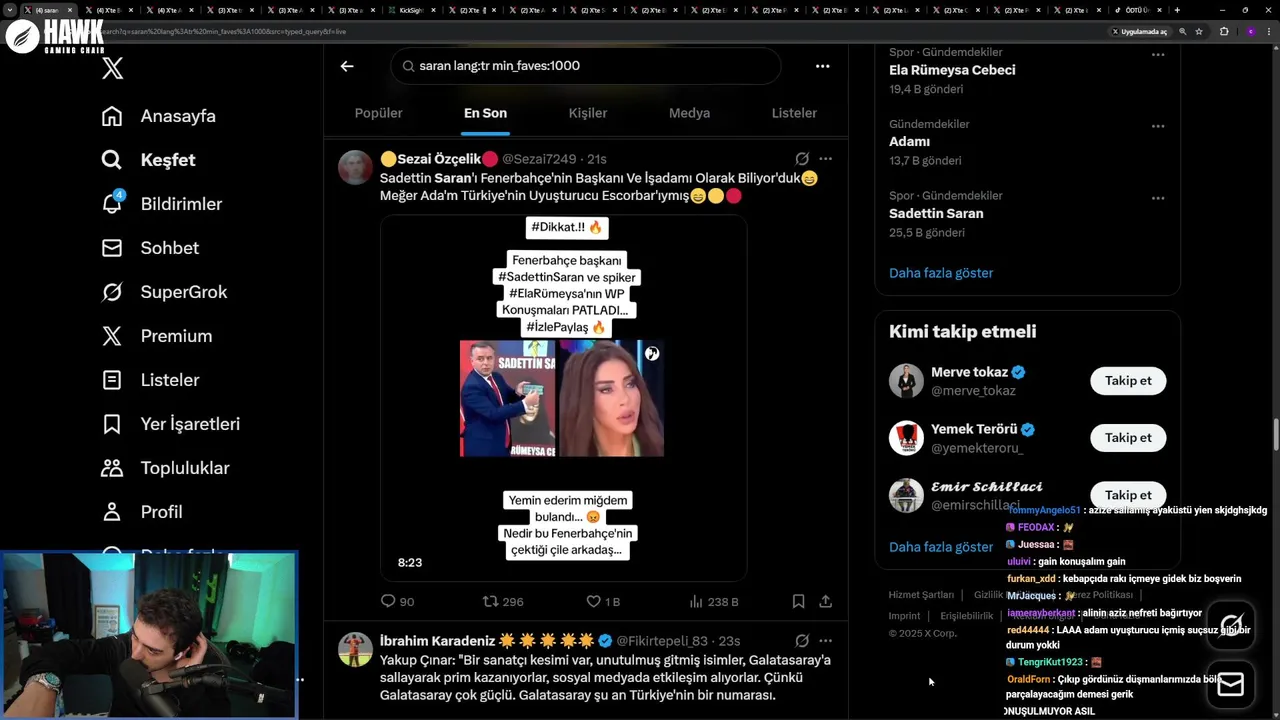
Task: Open more options for Adamı trend
Action: [x=1158, y=127]
